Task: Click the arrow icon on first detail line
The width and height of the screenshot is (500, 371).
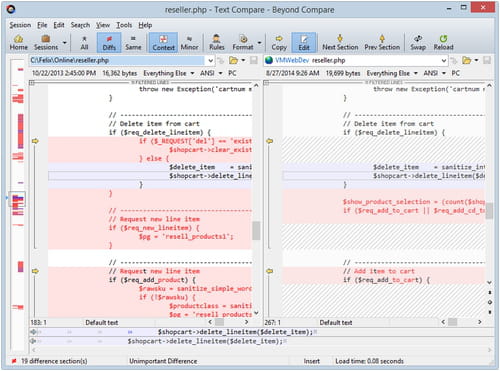Action: pyautogui.click(x=33, y=332)
